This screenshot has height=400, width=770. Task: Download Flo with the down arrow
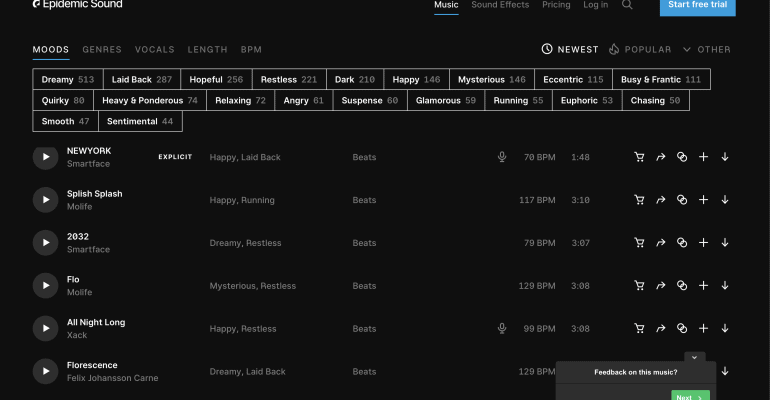pos(725,286)
